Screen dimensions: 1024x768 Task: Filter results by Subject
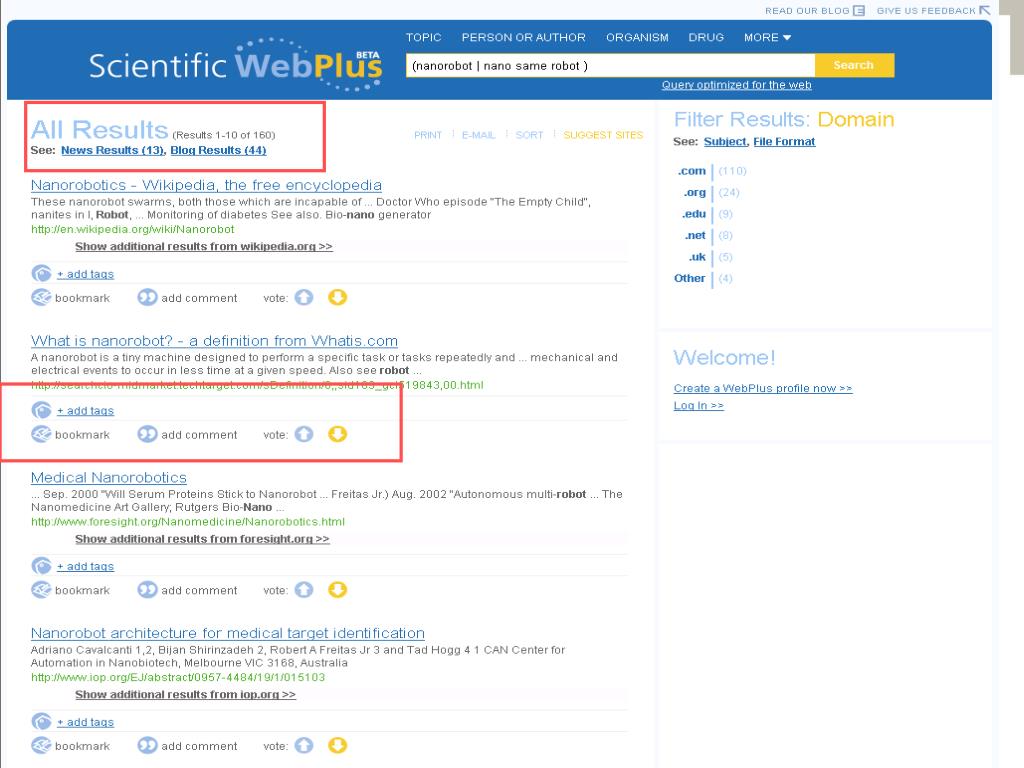[x=725, y=142]
